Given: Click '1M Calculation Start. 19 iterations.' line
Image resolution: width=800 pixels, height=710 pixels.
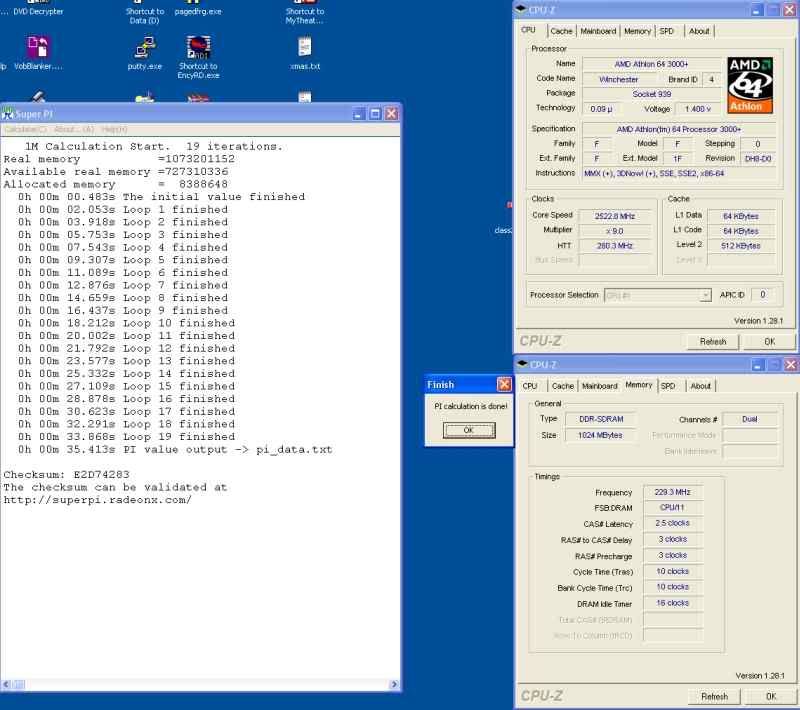Looking at the screenshot, I should [x=154, y=146].
